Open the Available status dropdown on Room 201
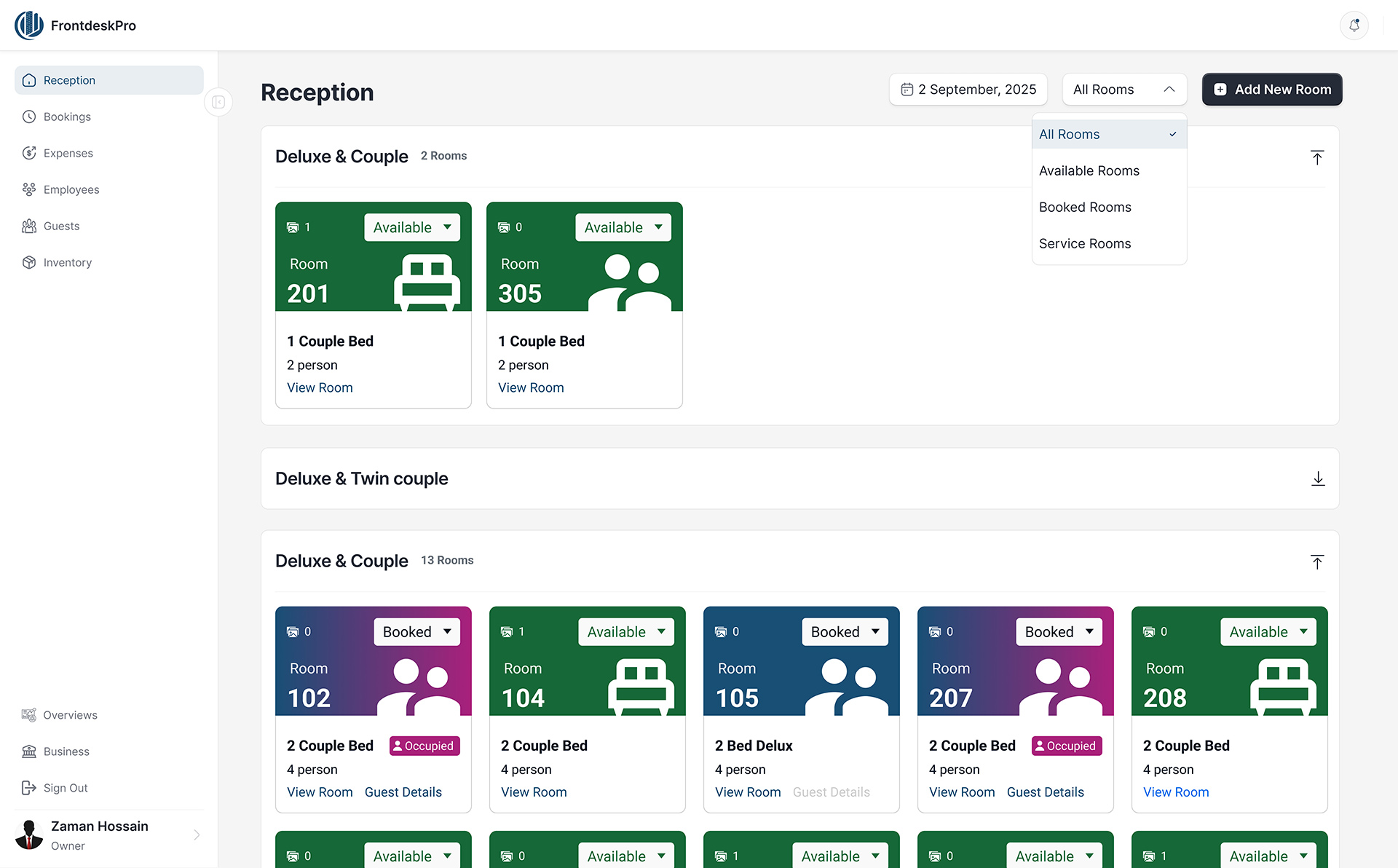Viewport: 1398px width, 868px height. (411, 227)
